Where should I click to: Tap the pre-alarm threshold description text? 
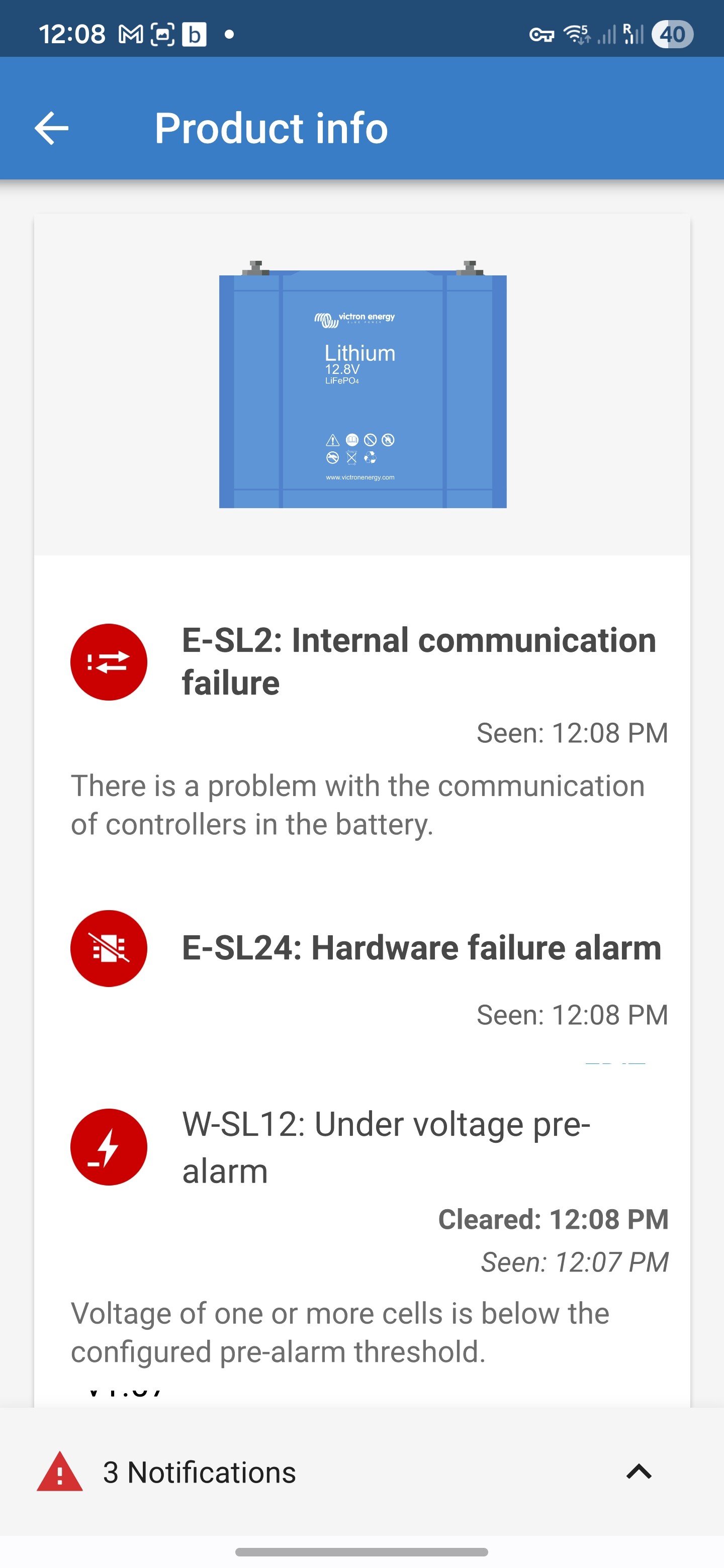340,1332
